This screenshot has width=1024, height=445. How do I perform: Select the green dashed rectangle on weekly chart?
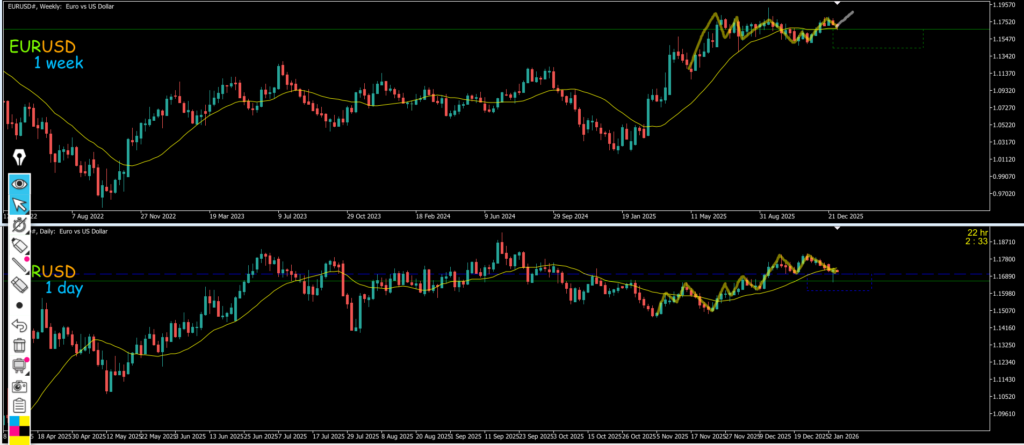coord(877,39)
